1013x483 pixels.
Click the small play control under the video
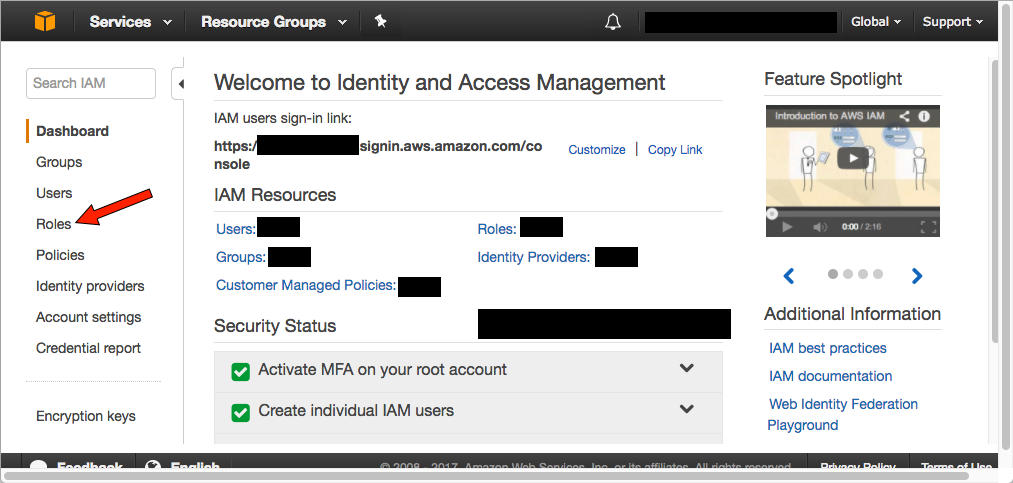787,227
